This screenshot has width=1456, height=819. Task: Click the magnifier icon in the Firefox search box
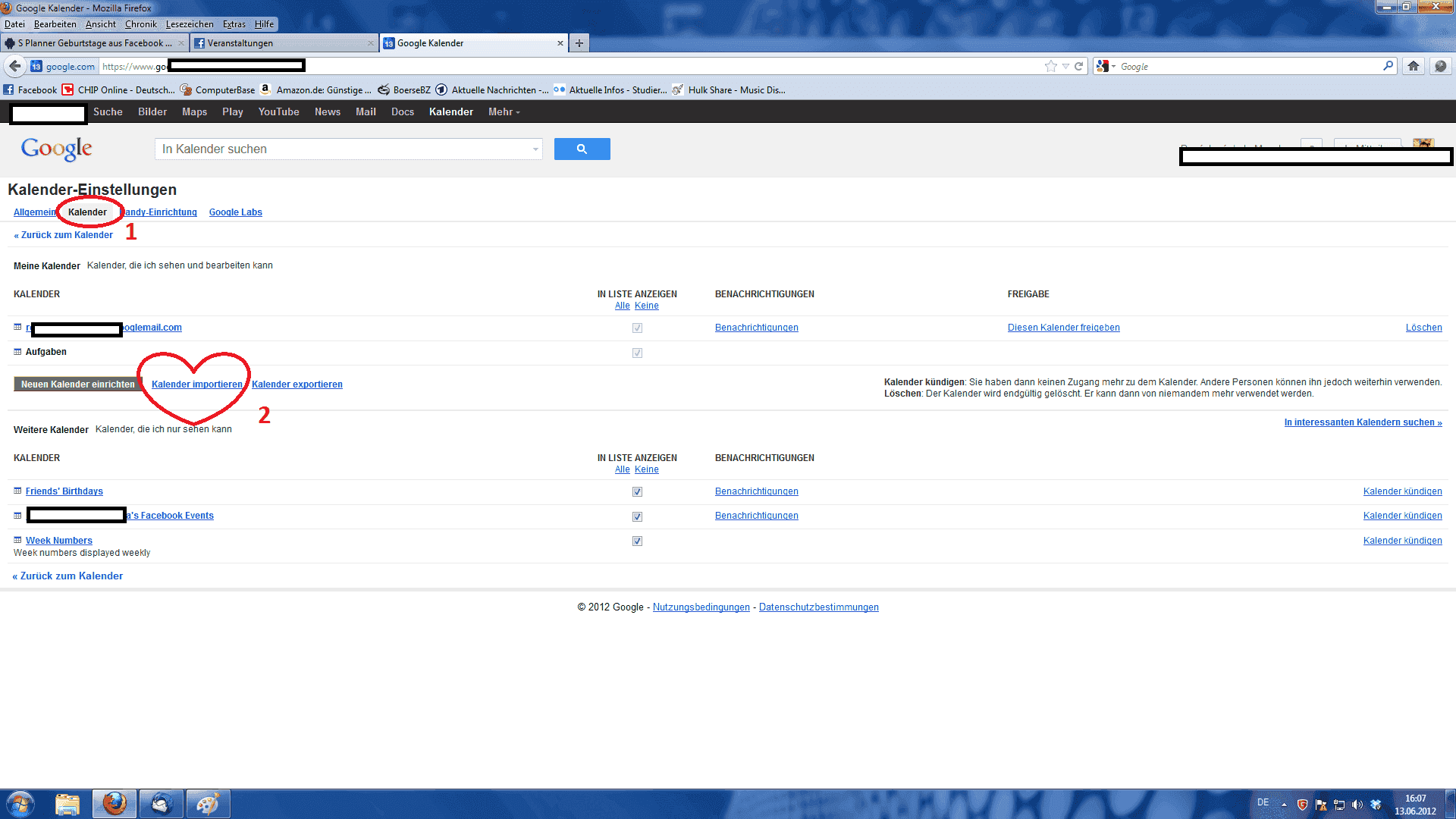(1388, 66)
